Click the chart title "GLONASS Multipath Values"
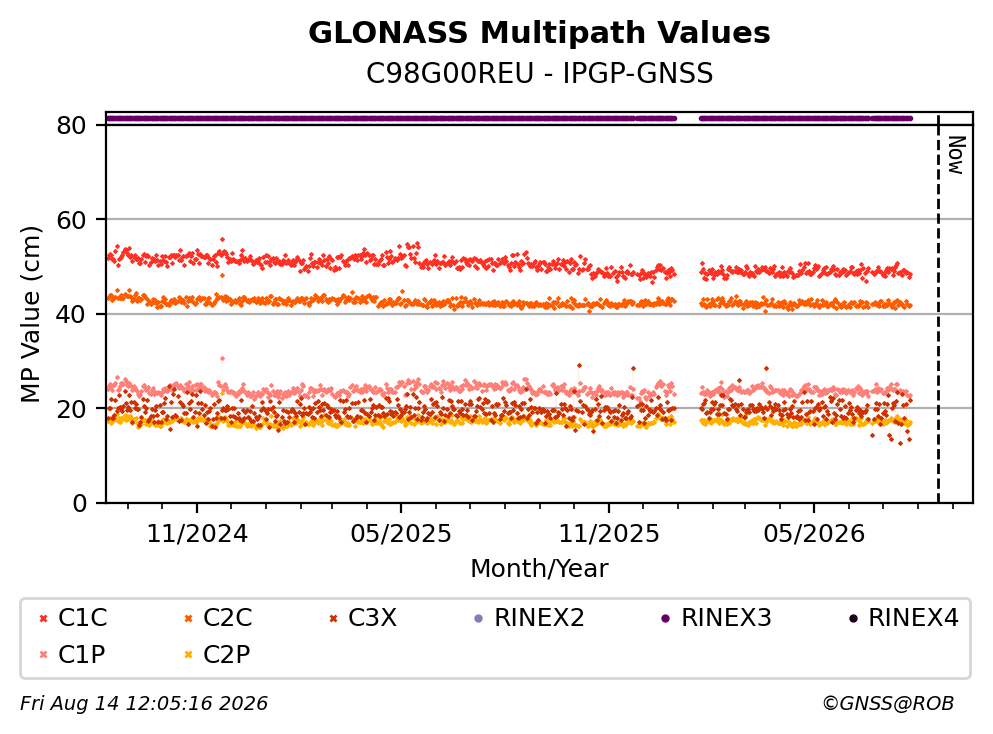 click(x=539, y=33)
